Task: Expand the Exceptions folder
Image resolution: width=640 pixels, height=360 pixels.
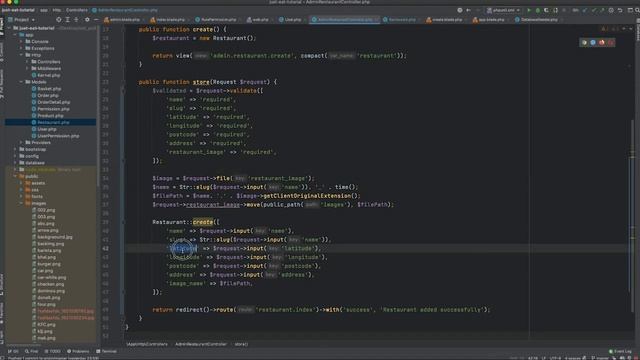Action: (21, 48)
